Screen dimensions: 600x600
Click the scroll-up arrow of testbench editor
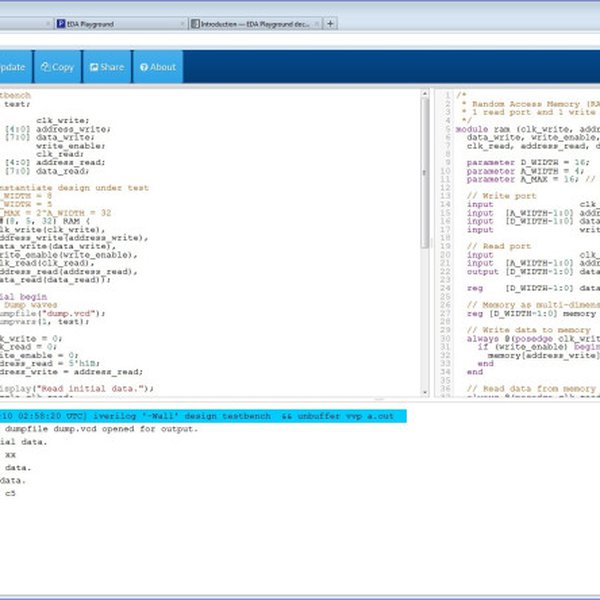click(425, 94)
